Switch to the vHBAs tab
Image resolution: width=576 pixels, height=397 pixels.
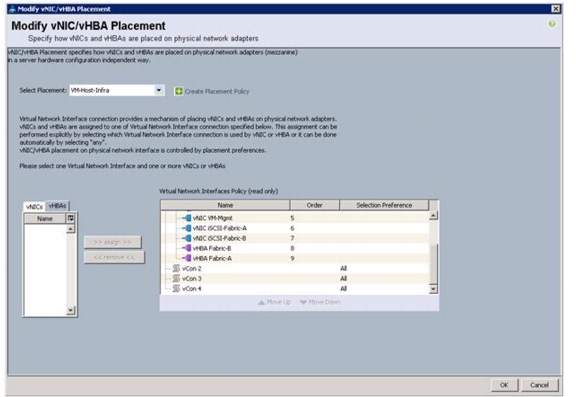click(x=57, y=206)
